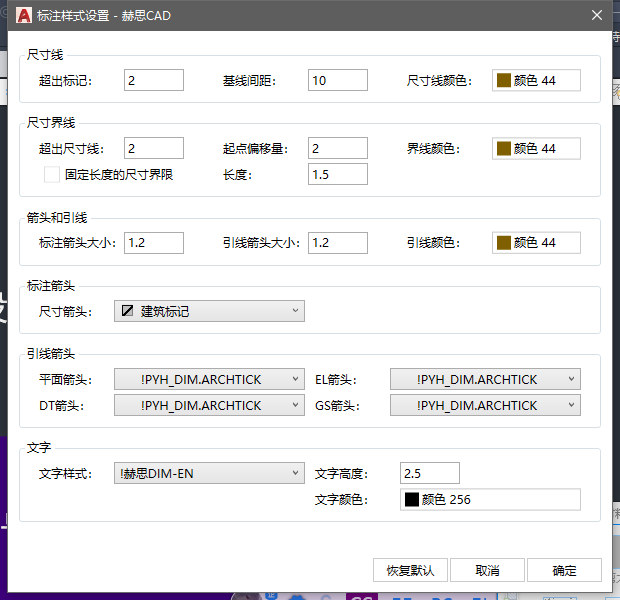The image size is (620, 600).
Task: Click the 超出标记 input field
Action: 154,80
